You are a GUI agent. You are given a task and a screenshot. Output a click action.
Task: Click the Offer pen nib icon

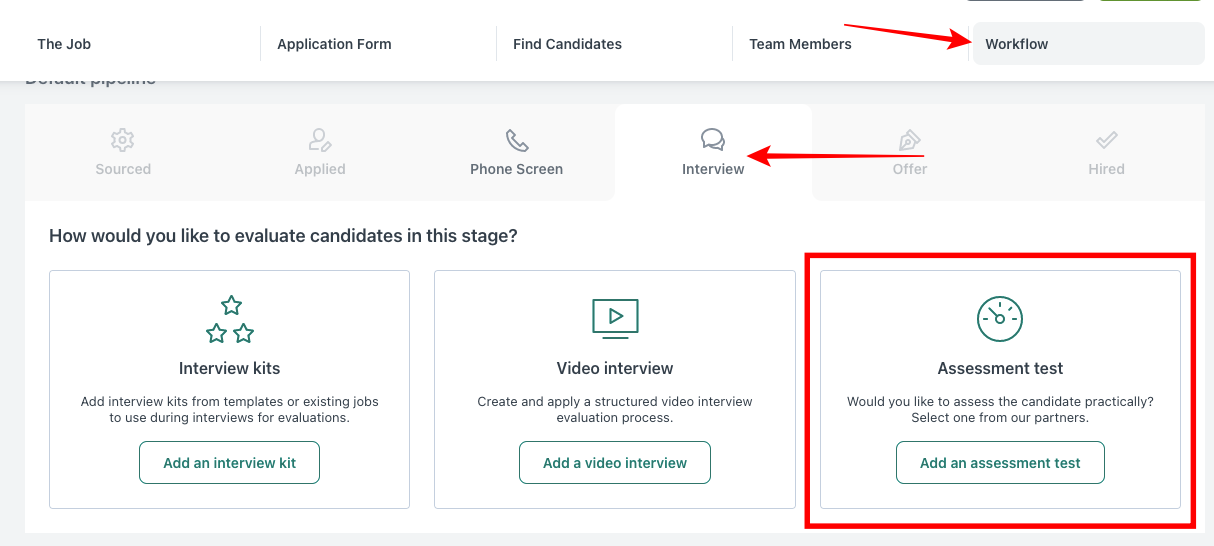910,139
